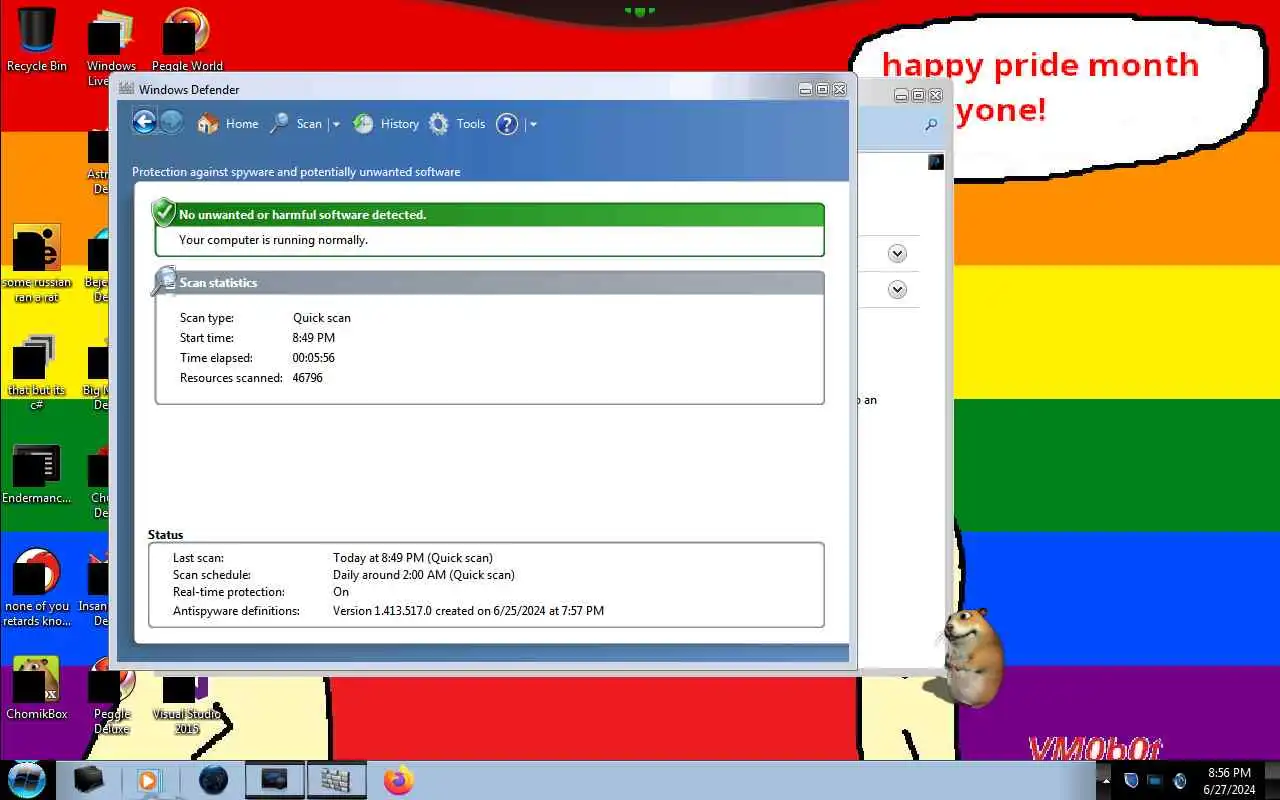The image size is (1280, 800).
Task: Click the 'Scan statistics' heading
Action: click(218, 283)
